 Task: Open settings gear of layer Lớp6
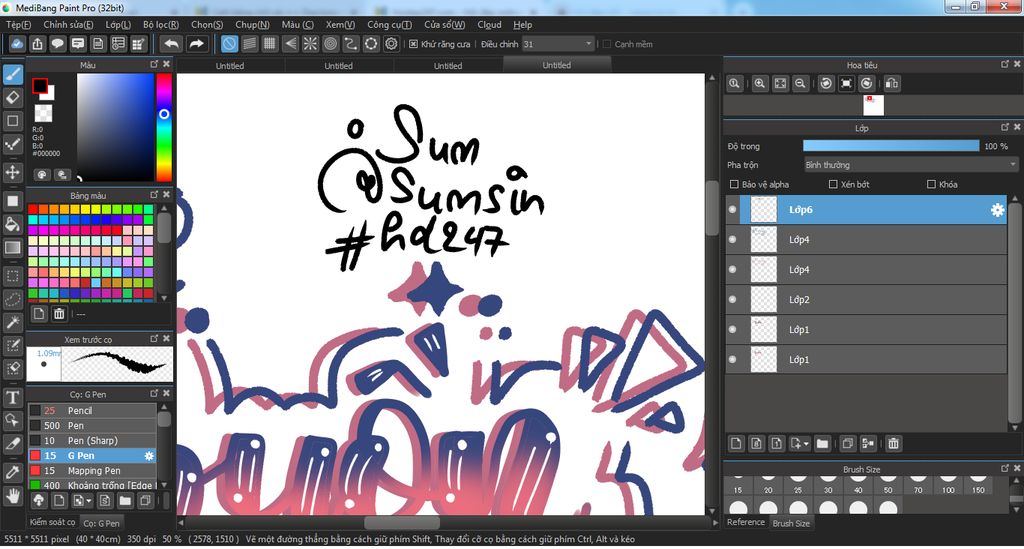pyautogui.click(x=997, y=210)
